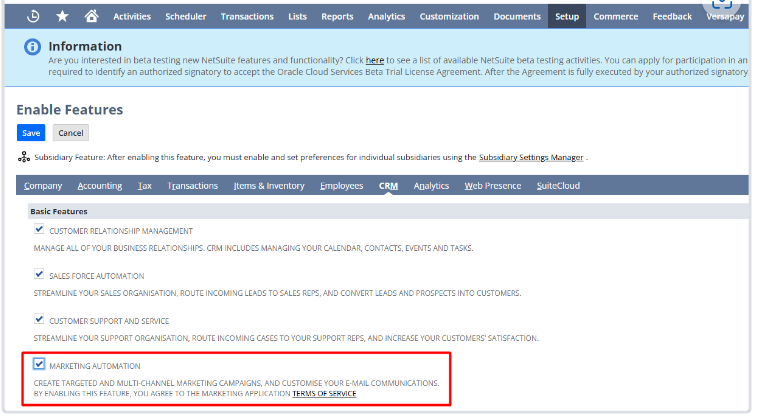Uncheck Customer Relationship Management checkbox

(x=39, y=230)
